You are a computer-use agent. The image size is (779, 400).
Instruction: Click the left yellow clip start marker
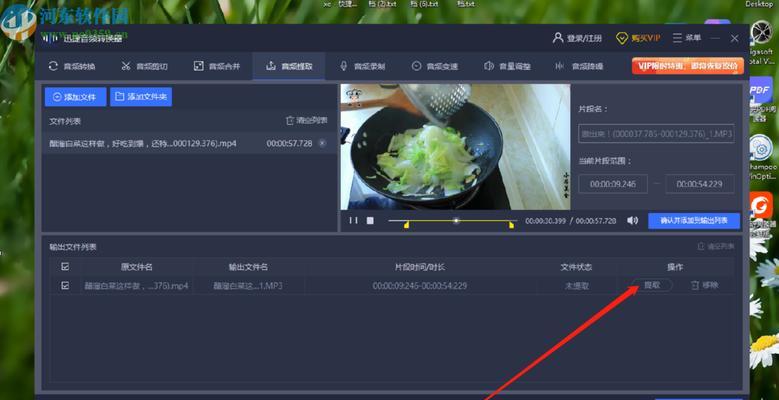click(x=406, y=226)
